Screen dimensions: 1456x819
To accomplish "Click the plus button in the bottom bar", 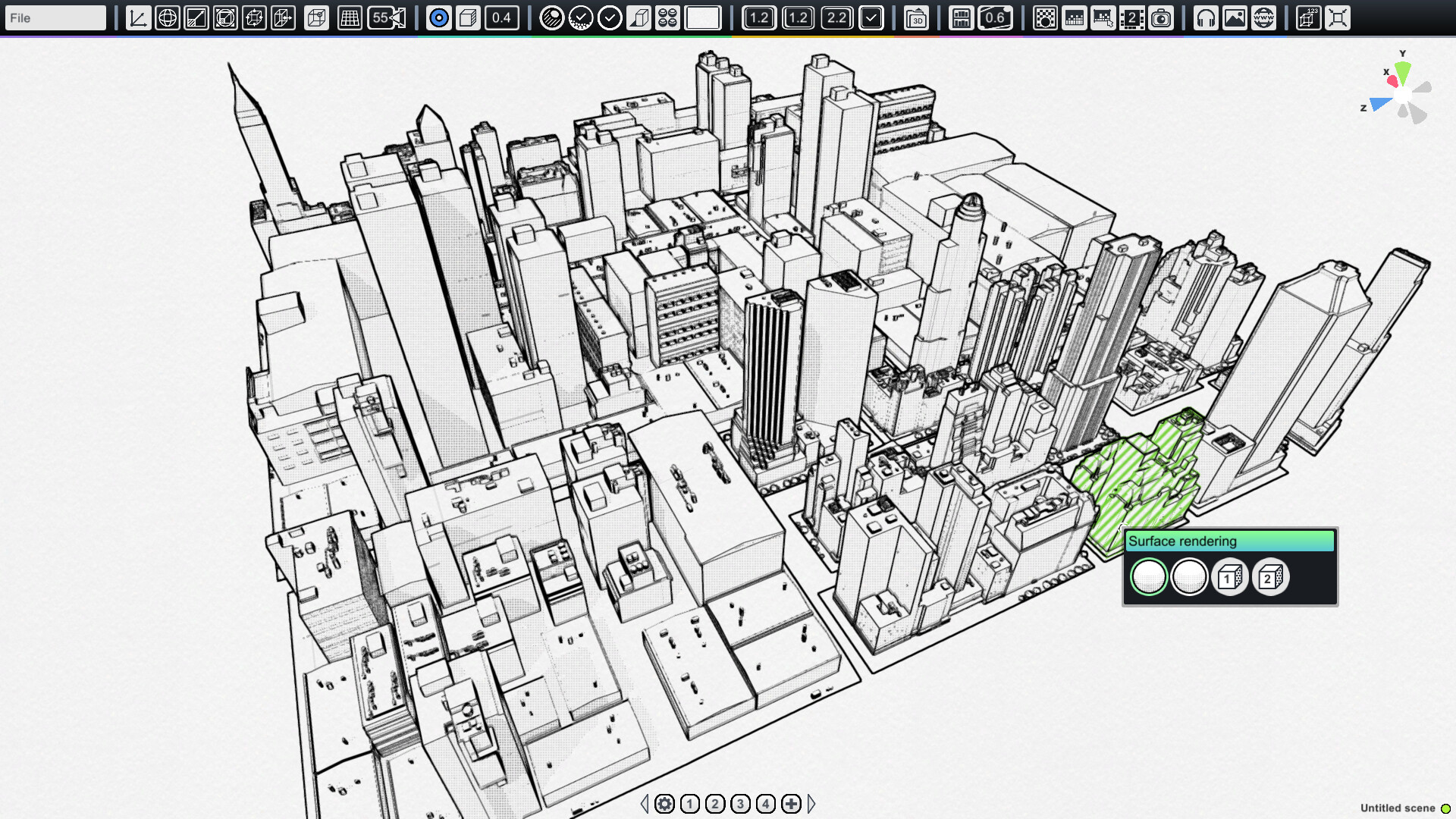I will [x=791, y=803].
